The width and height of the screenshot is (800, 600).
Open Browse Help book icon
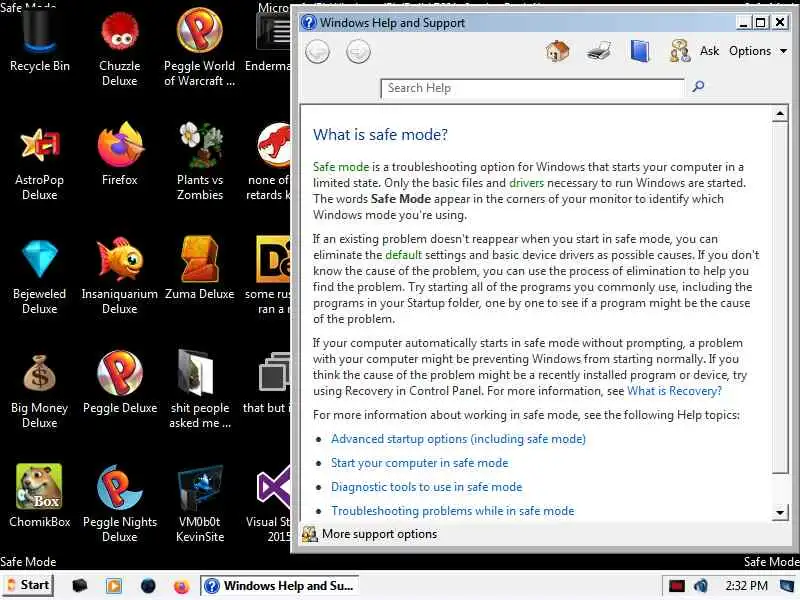[x=640, y=51]
